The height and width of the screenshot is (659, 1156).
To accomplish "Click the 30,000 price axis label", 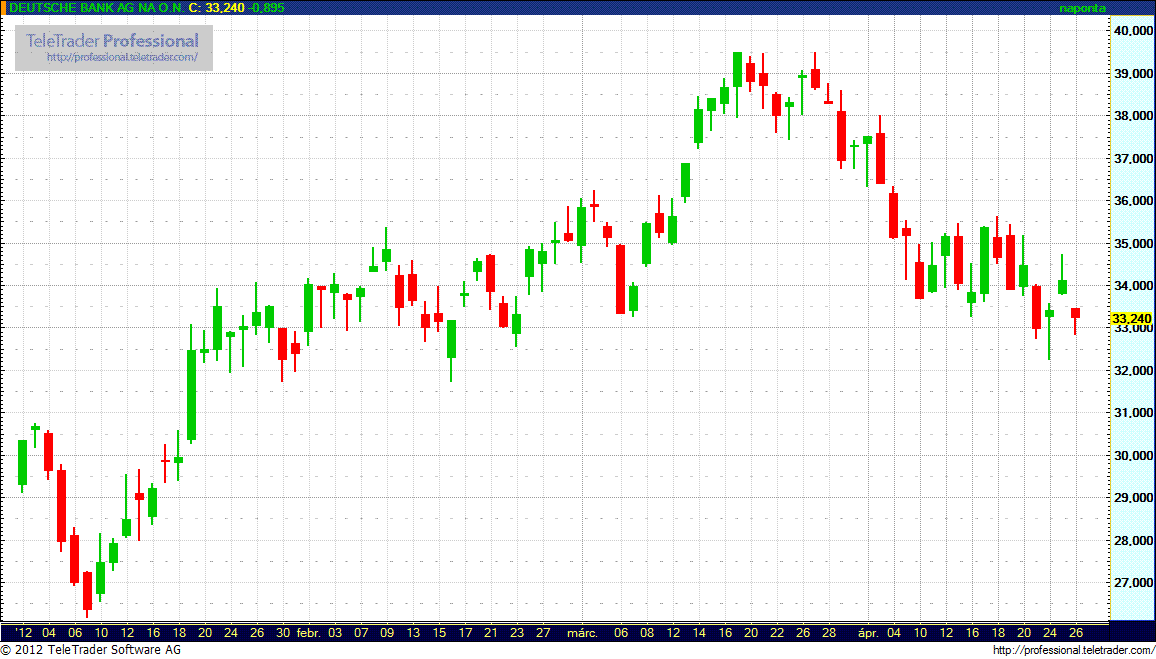I will point(1132,456).
